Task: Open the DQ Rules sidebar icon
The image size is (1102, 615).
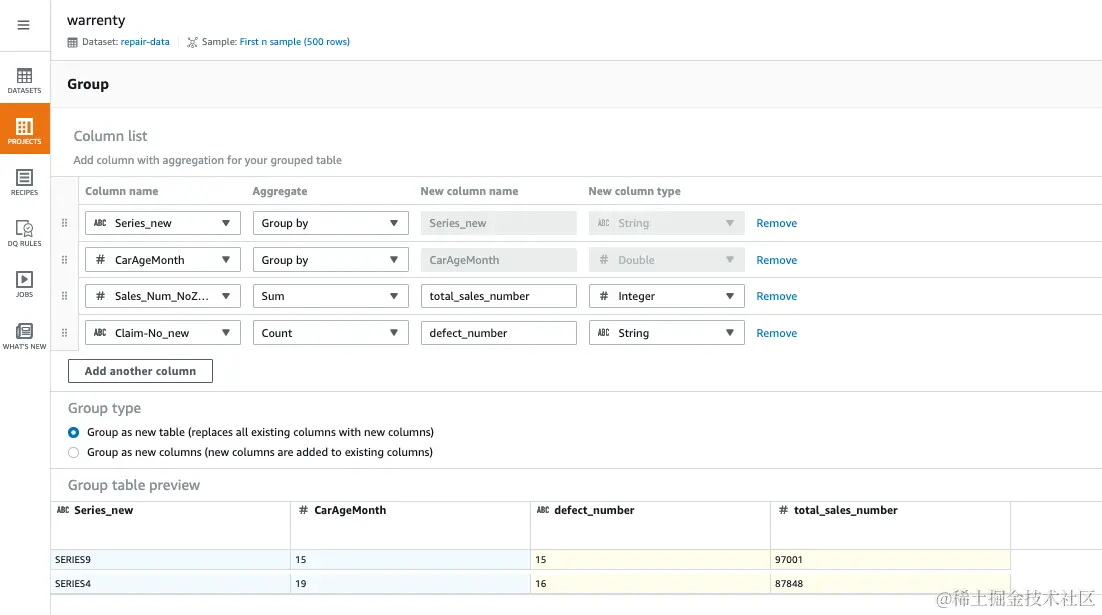Action: click(x=24, y=233)
